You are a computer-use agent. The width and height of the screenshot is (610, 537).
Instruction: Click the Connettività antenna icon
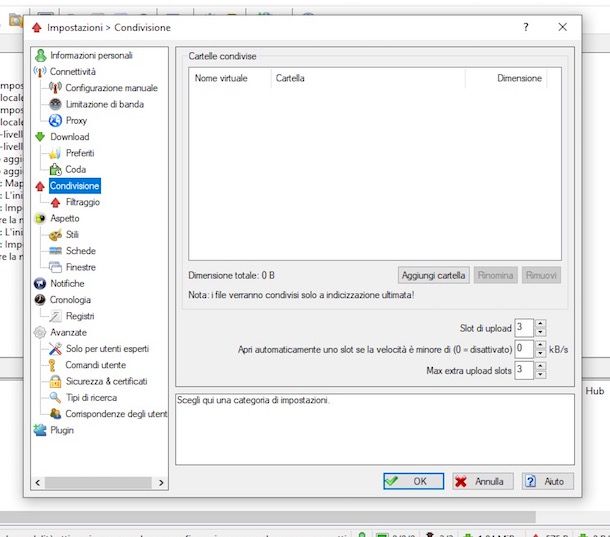tap(40, 72)
